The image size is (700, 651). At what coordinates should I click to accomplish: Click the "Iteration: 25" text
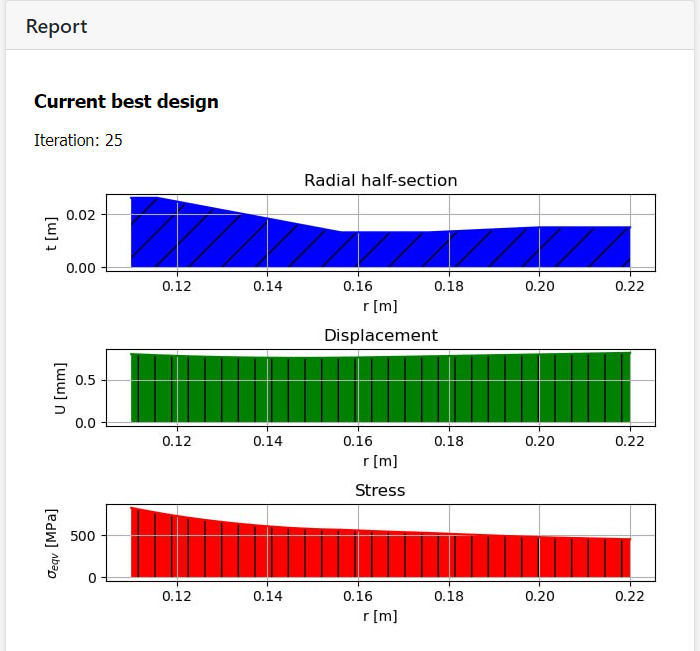tap(78, 140)
